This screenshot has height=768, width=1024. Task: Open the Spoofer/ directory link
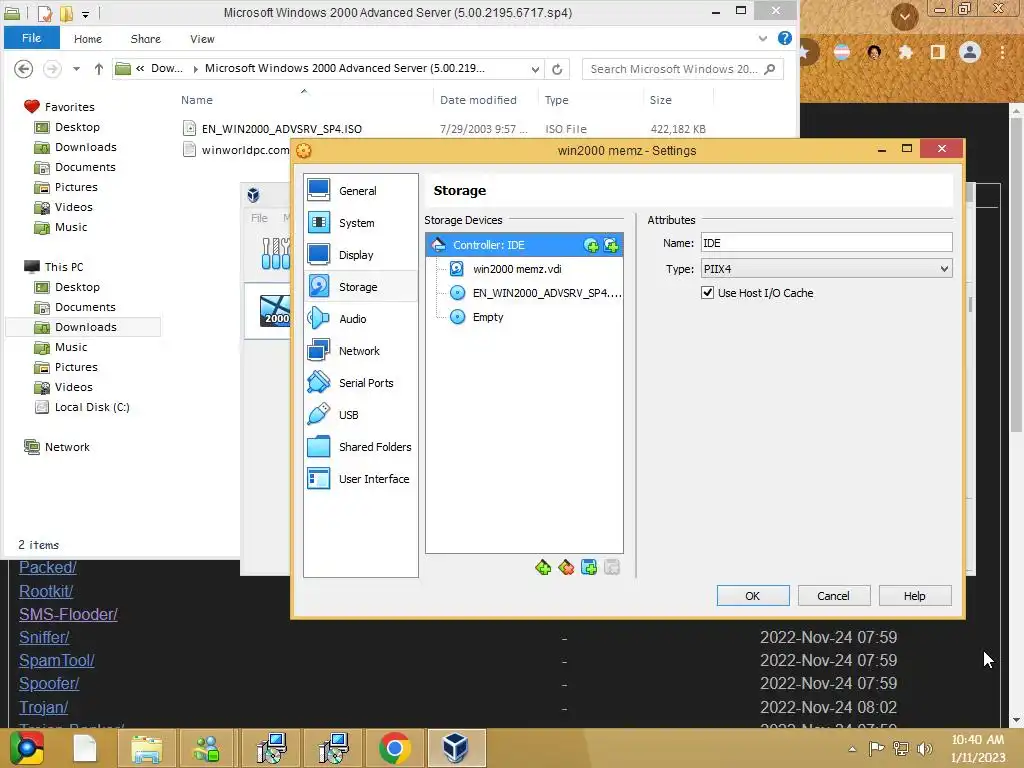pos(49,684)
